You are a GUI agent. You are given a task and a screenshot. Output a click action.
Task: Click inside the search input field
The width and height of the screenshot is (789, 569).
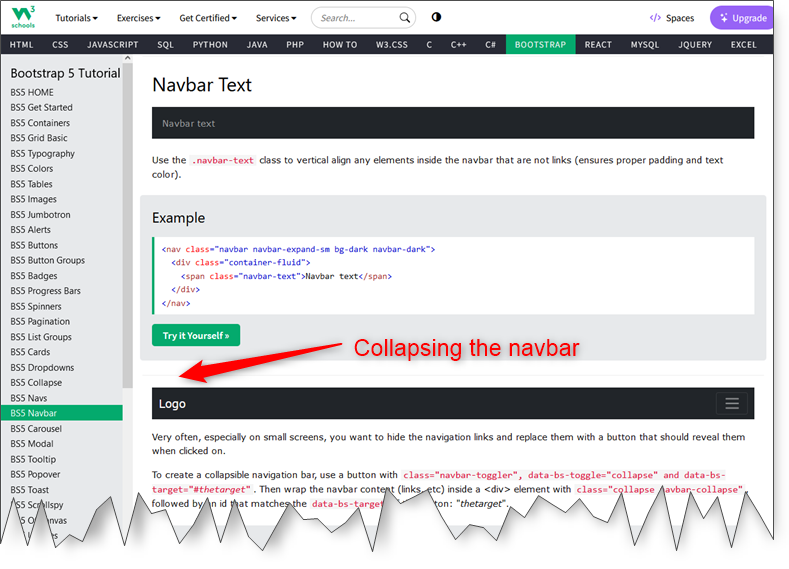click(355, 18)
